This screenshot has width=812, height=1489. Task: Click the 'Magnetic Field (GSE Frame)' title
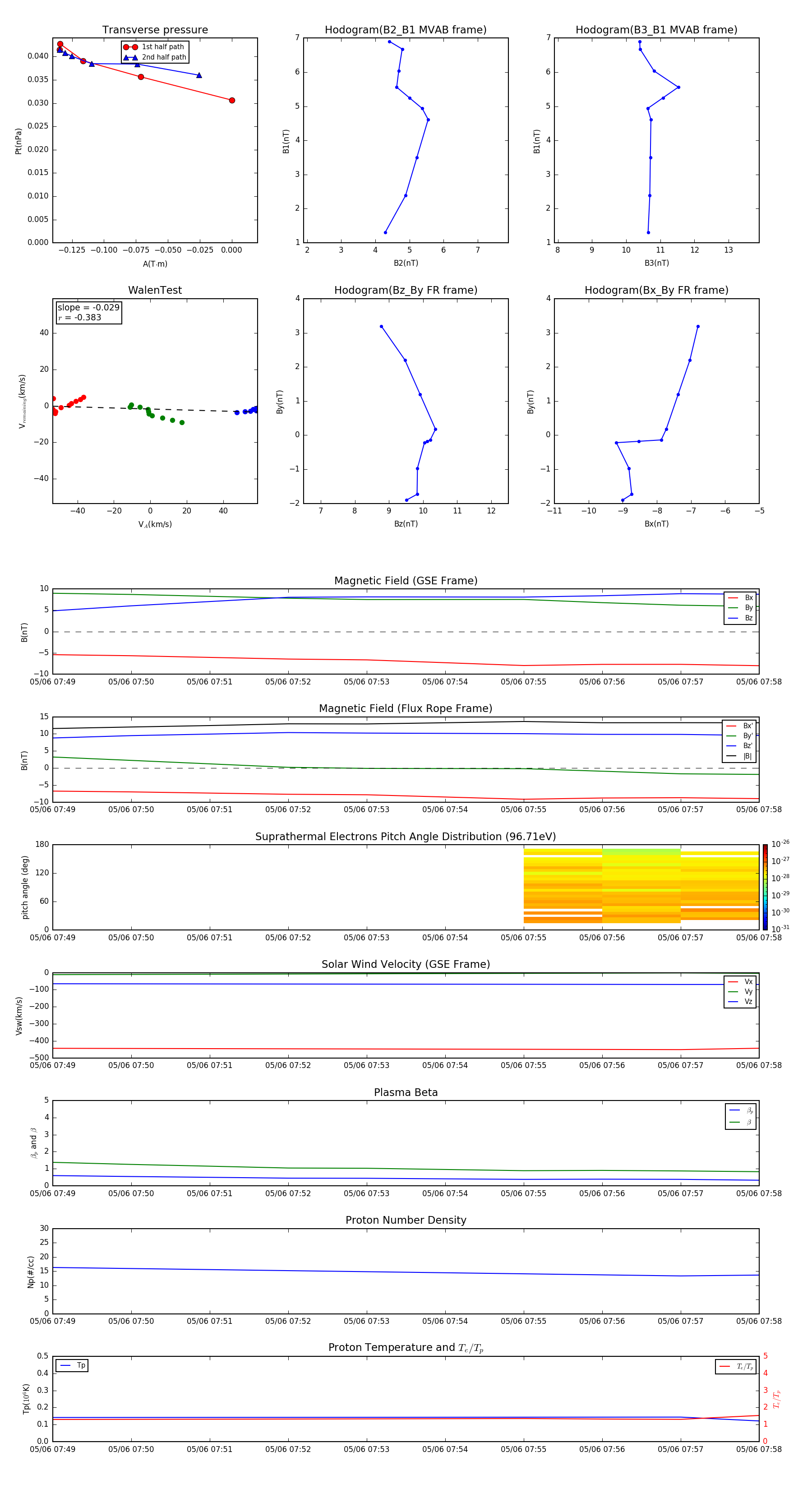[x=406, y=581]
